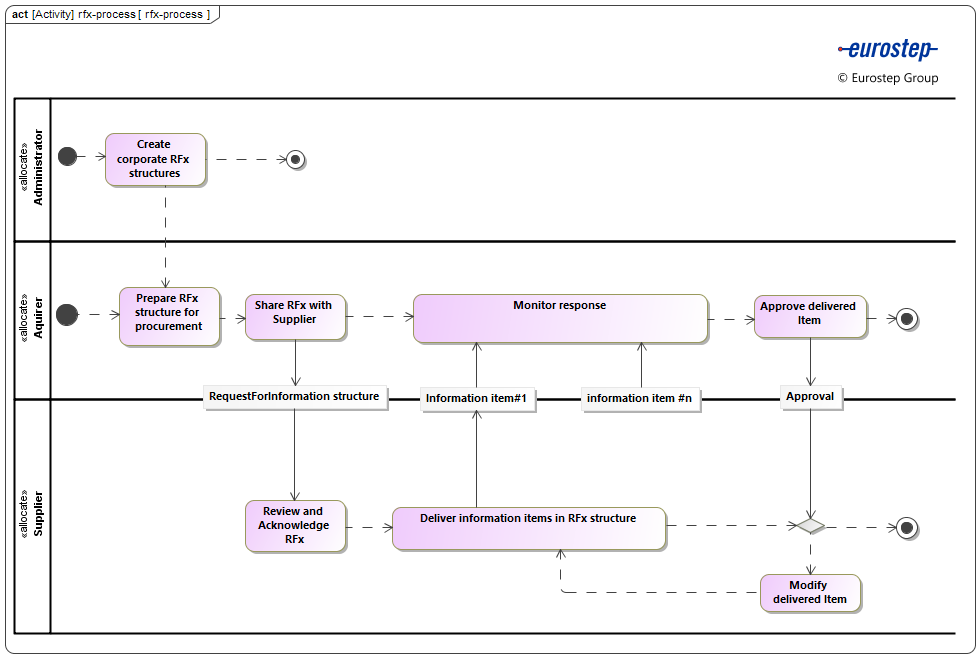Select the Information item#1 object node
Viewport: 980px width, 658px height.
click(x=477, y=398)
